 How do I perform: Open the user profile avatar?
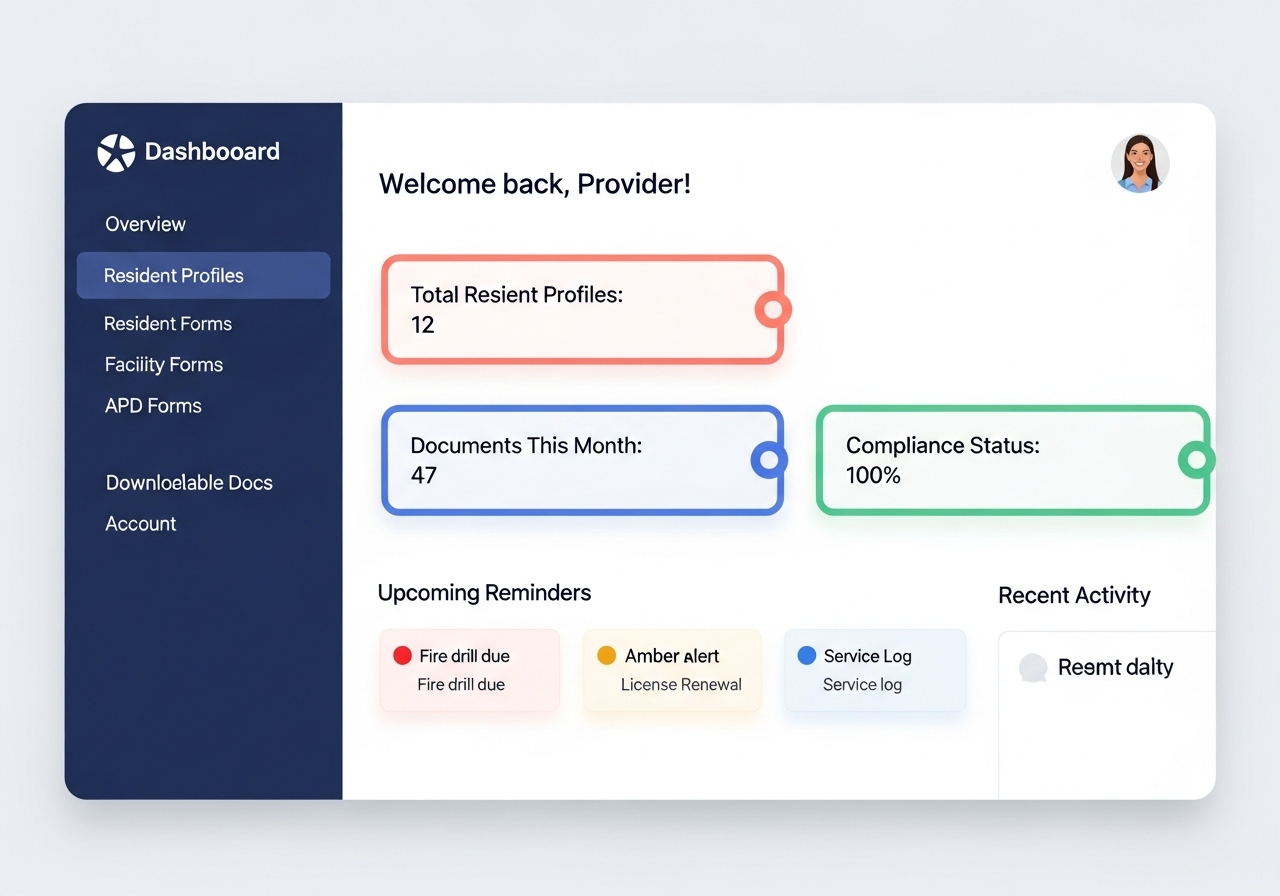(x=1140, y=163)
